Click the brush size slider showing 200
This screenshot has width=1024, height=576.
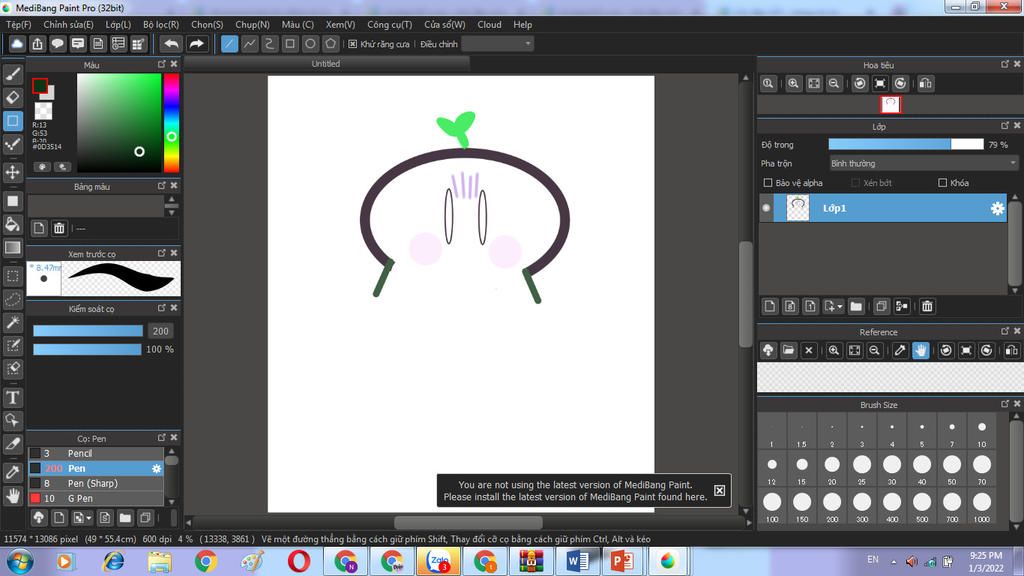[88, 331]
